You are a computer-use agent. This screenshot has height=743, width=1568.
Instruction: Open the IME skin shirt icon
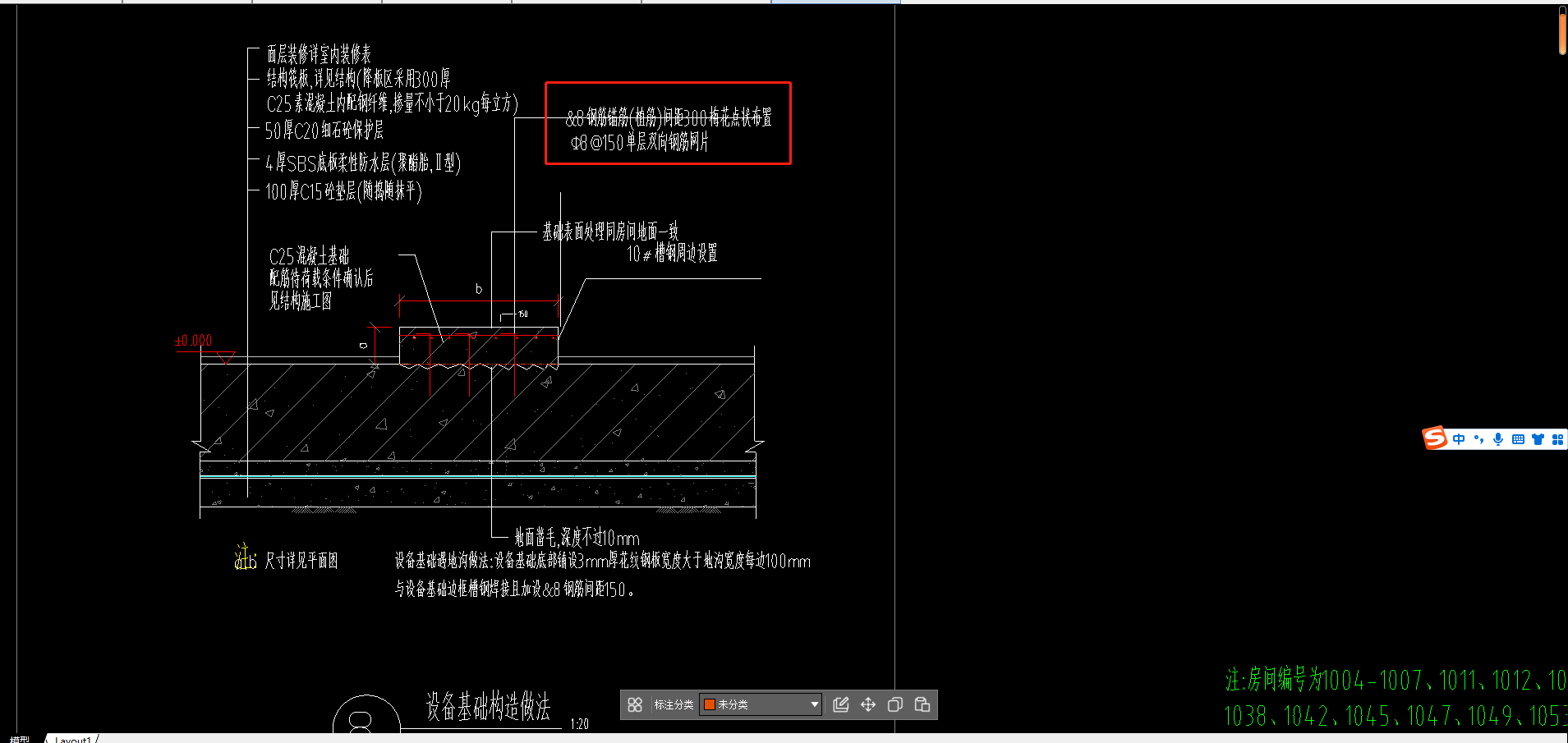1538,439
